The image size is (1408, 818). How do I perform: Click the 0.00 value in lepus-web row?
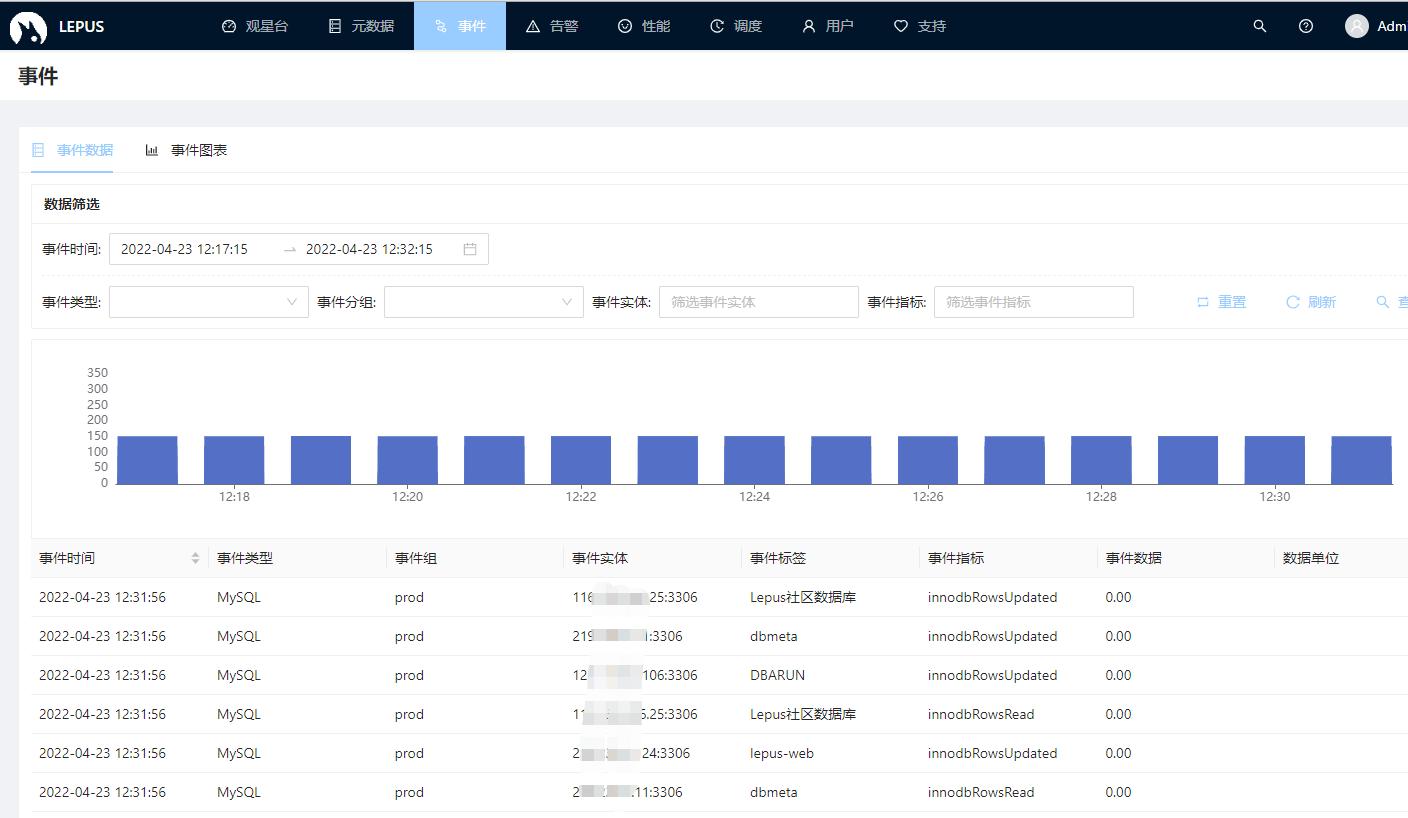(x=1118, y=753)
